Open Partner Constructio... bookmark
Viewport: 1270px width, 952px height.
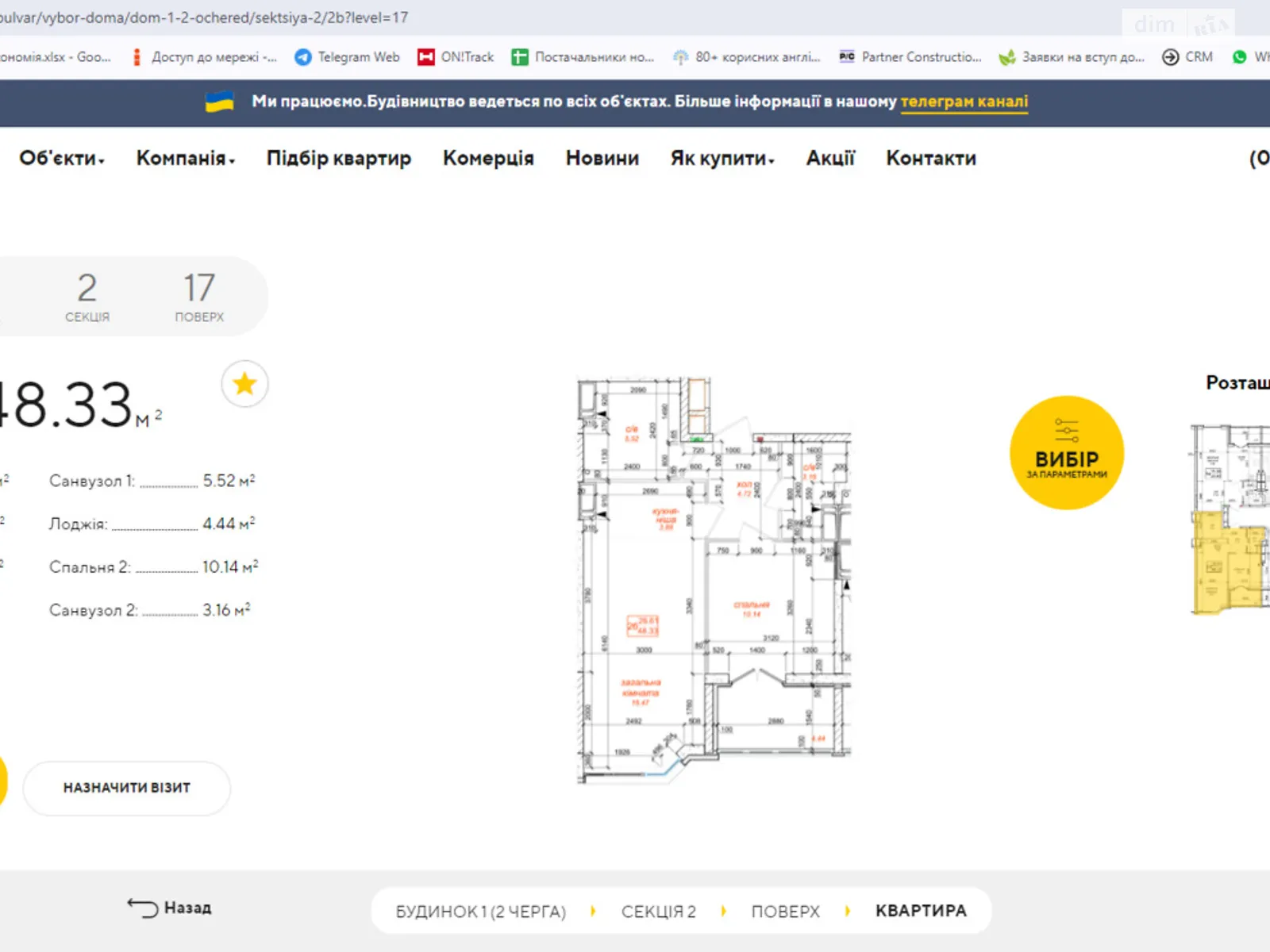910,57
